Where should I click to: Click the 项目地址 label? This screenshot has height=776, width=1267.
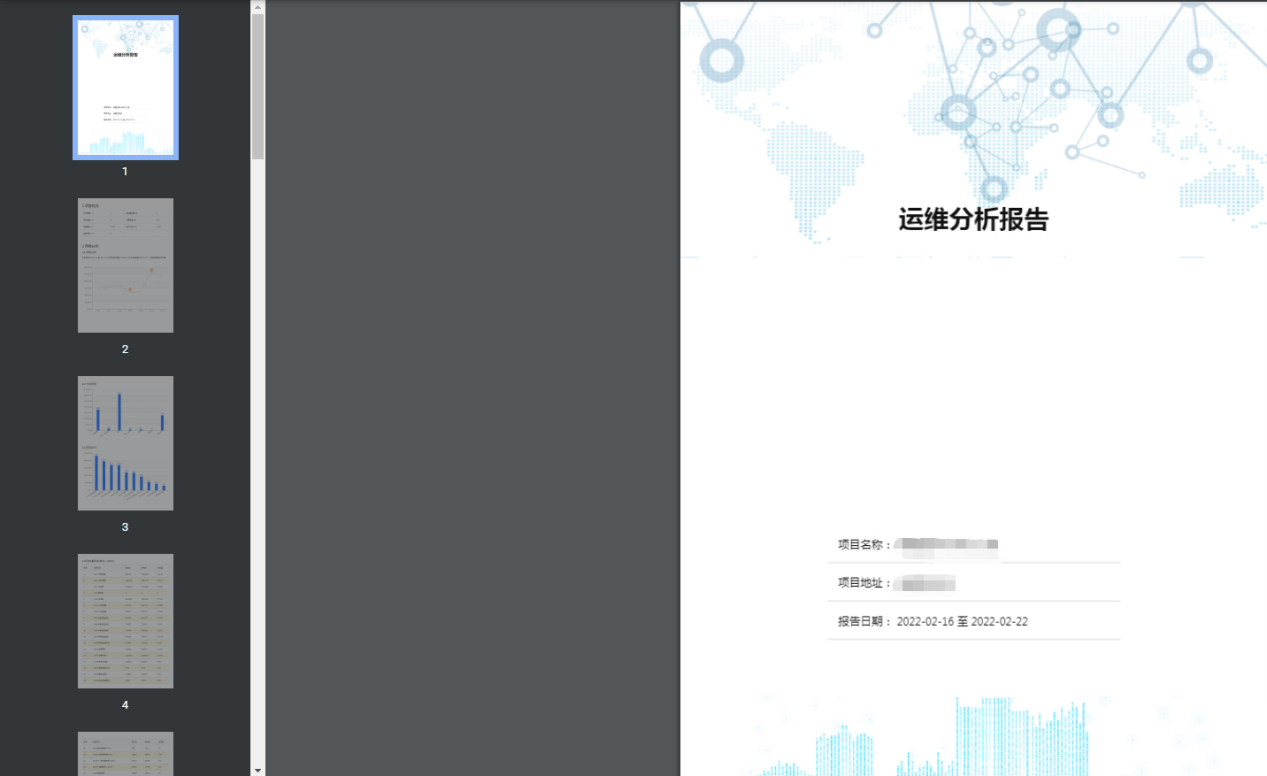point(865,583)
